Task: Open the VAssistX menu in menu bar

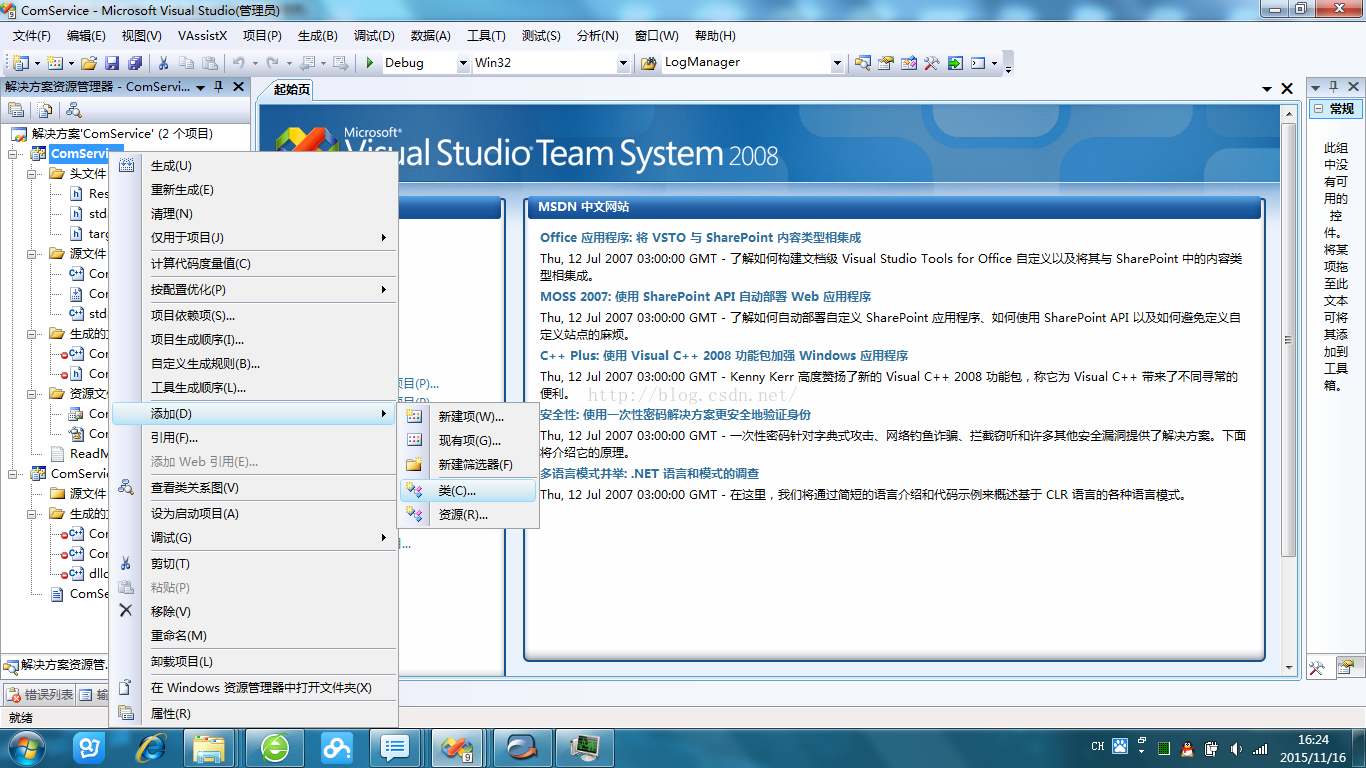Action: point(203,35)
